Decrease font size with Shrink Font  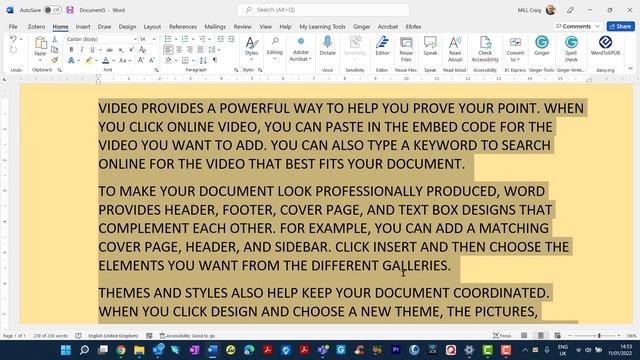(x=151, y=60)
